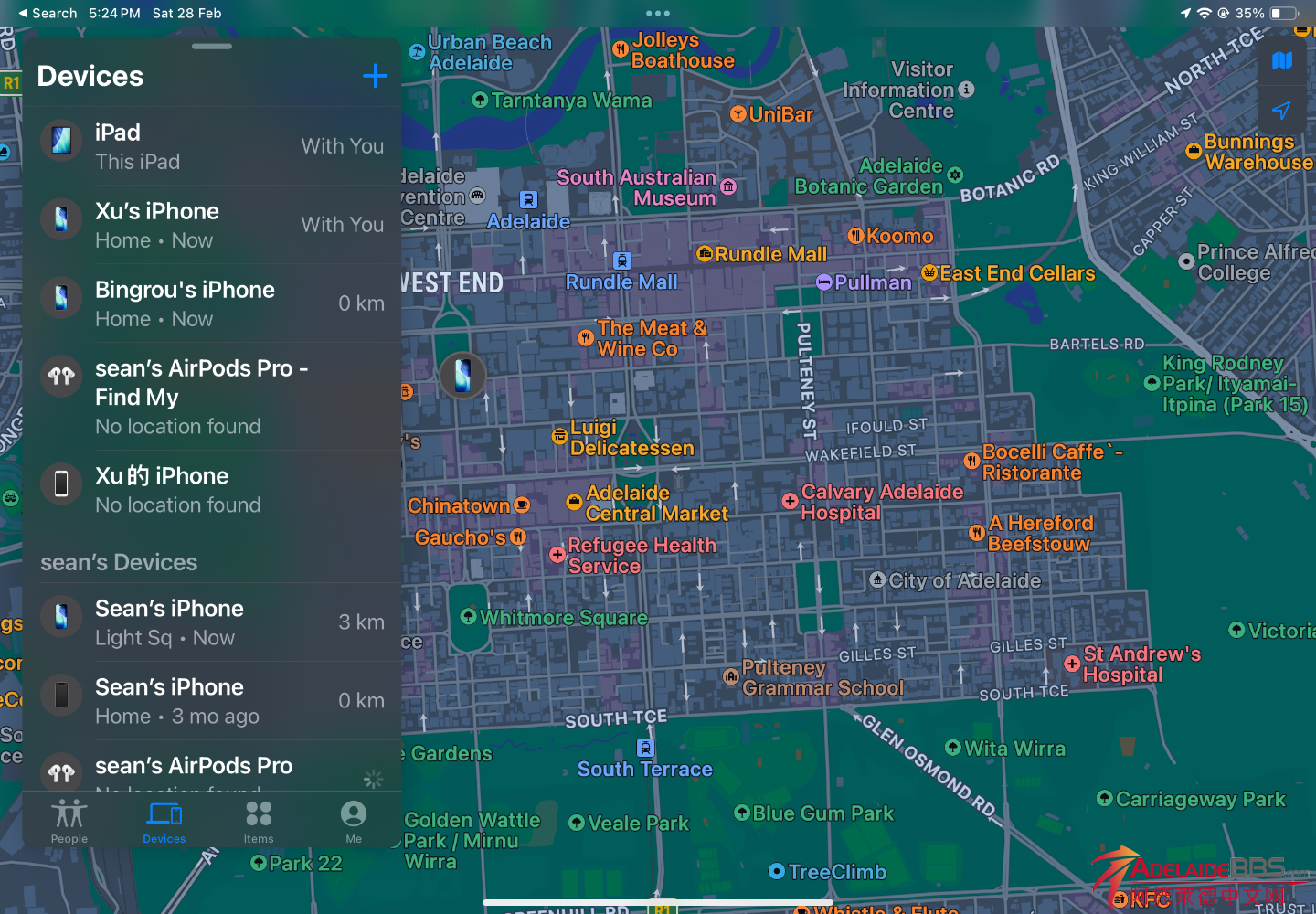Tap the three-dot multitasking button at top
Screen dimensions: 1316x914
(x=658, y=14)
